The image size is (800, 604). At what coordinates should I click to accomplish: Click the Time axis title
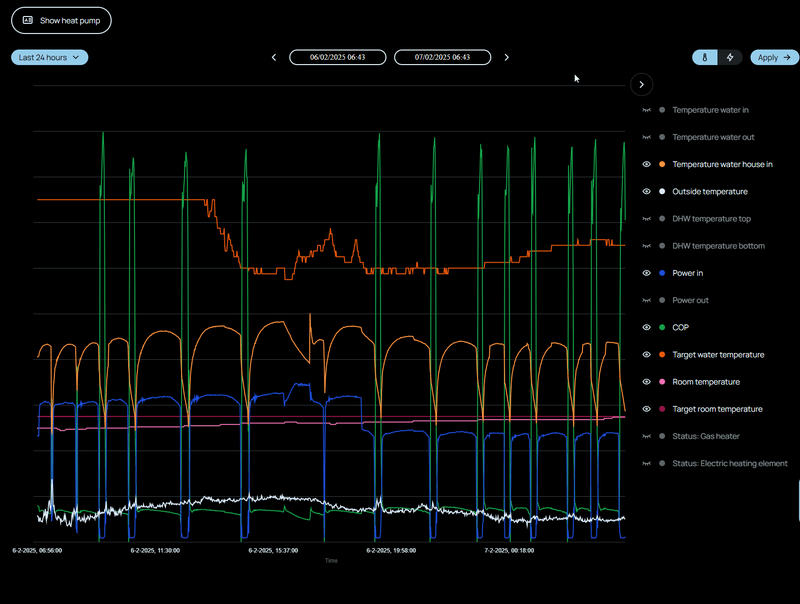(331, 561)
